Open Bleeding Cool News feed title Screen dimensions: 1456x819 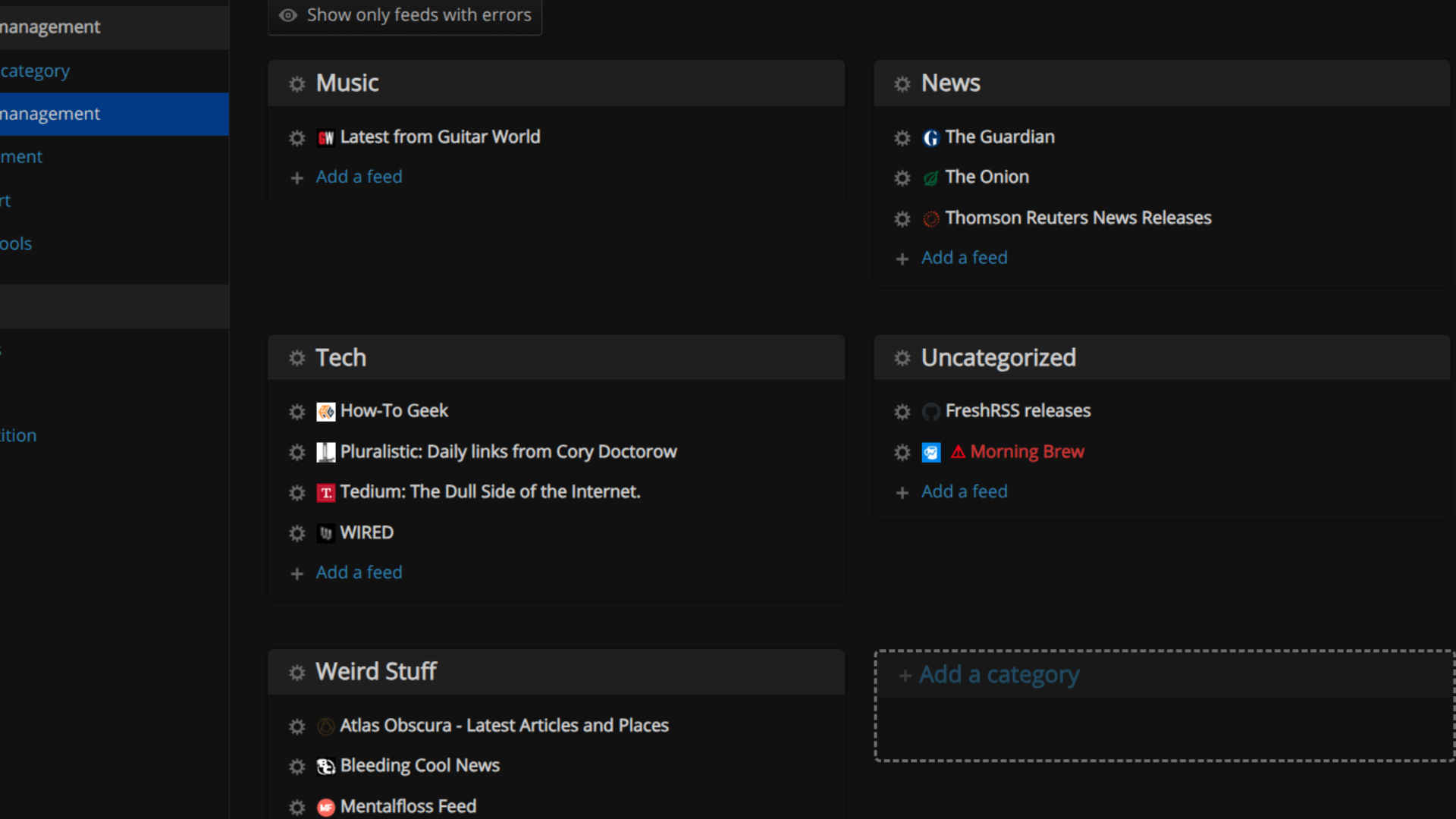(x=419, y=766)
